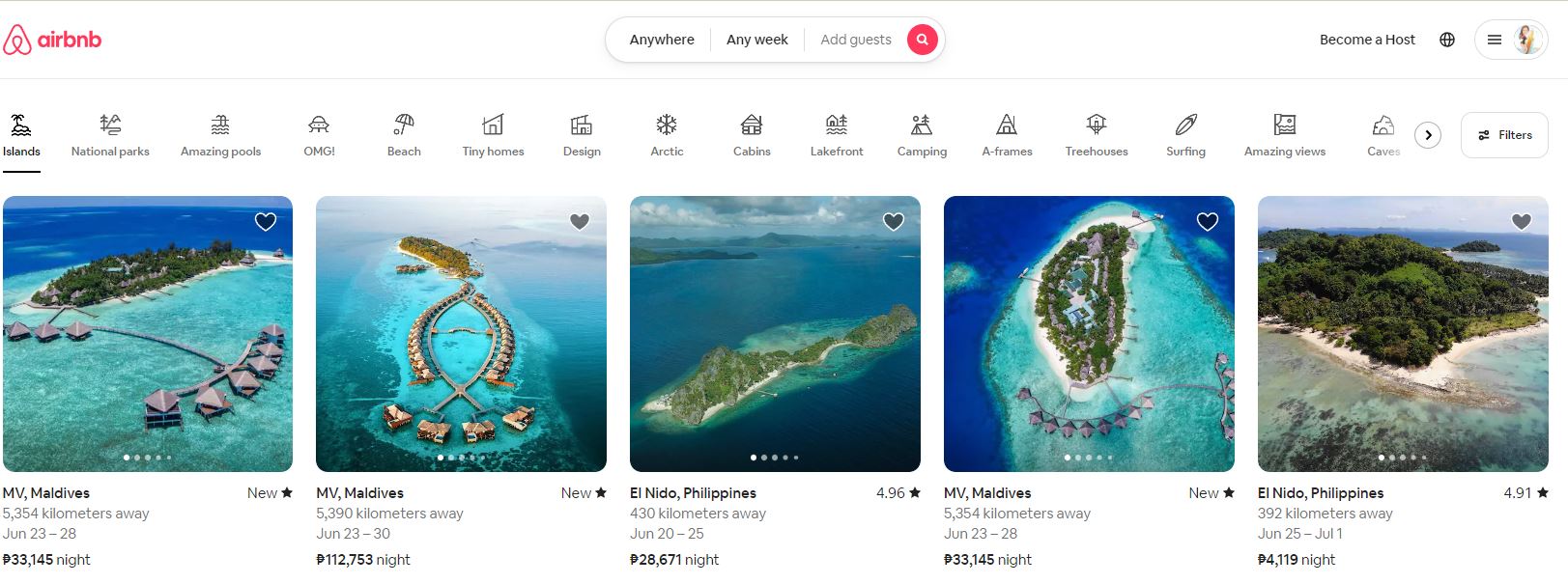Go to the Airbnb logo homepage
This screenshot has height=584, width=1568.
pos(53,40)
